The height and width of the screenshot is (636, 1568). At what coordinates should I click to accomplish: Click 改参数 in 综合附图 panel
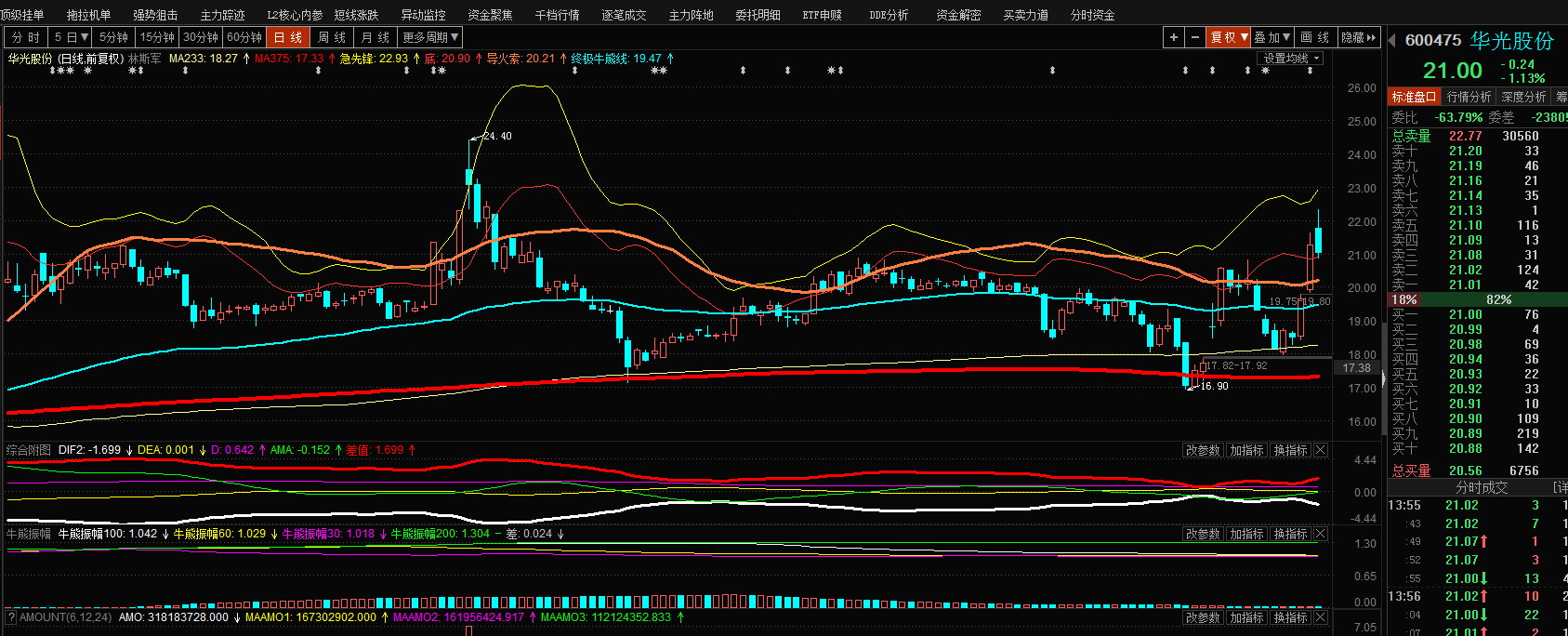point(1203,450)
